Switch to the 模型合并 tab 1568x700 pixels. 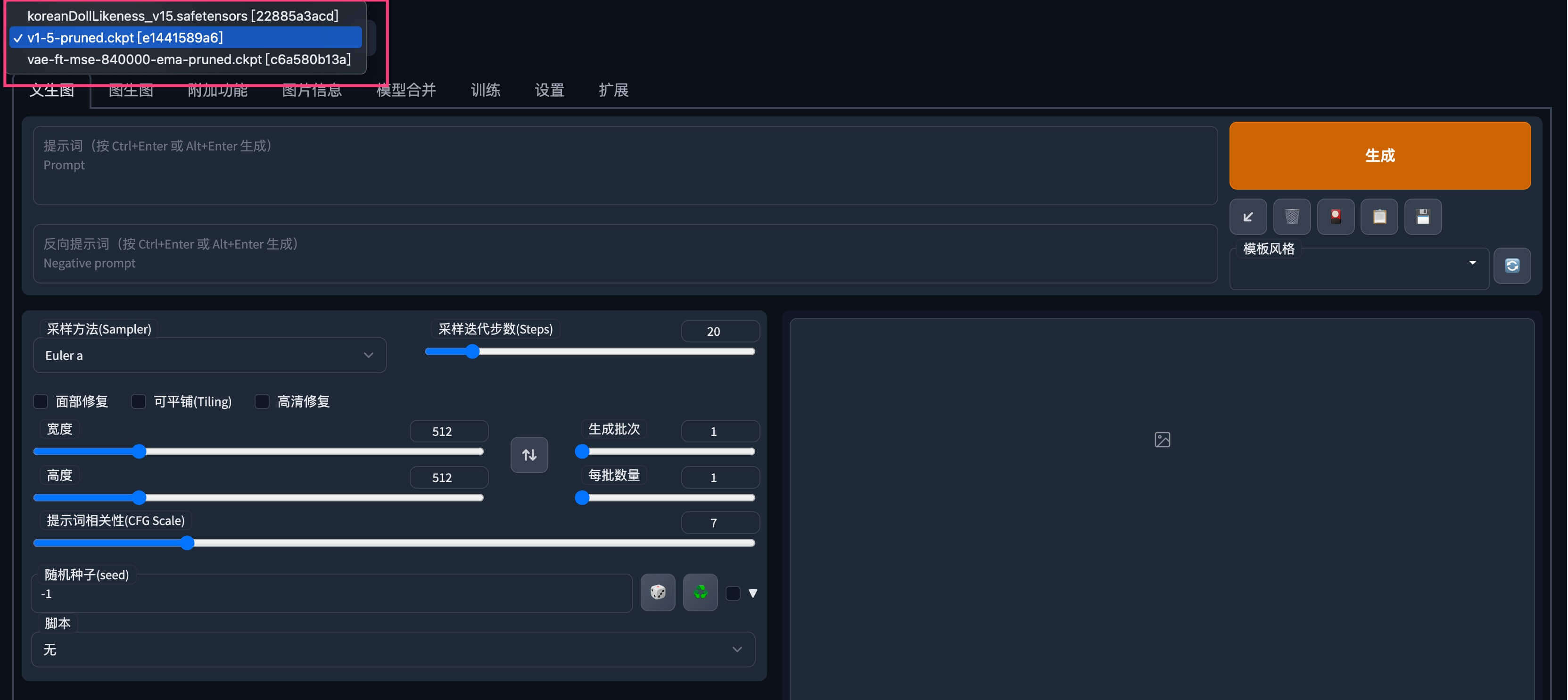[406, 90]
